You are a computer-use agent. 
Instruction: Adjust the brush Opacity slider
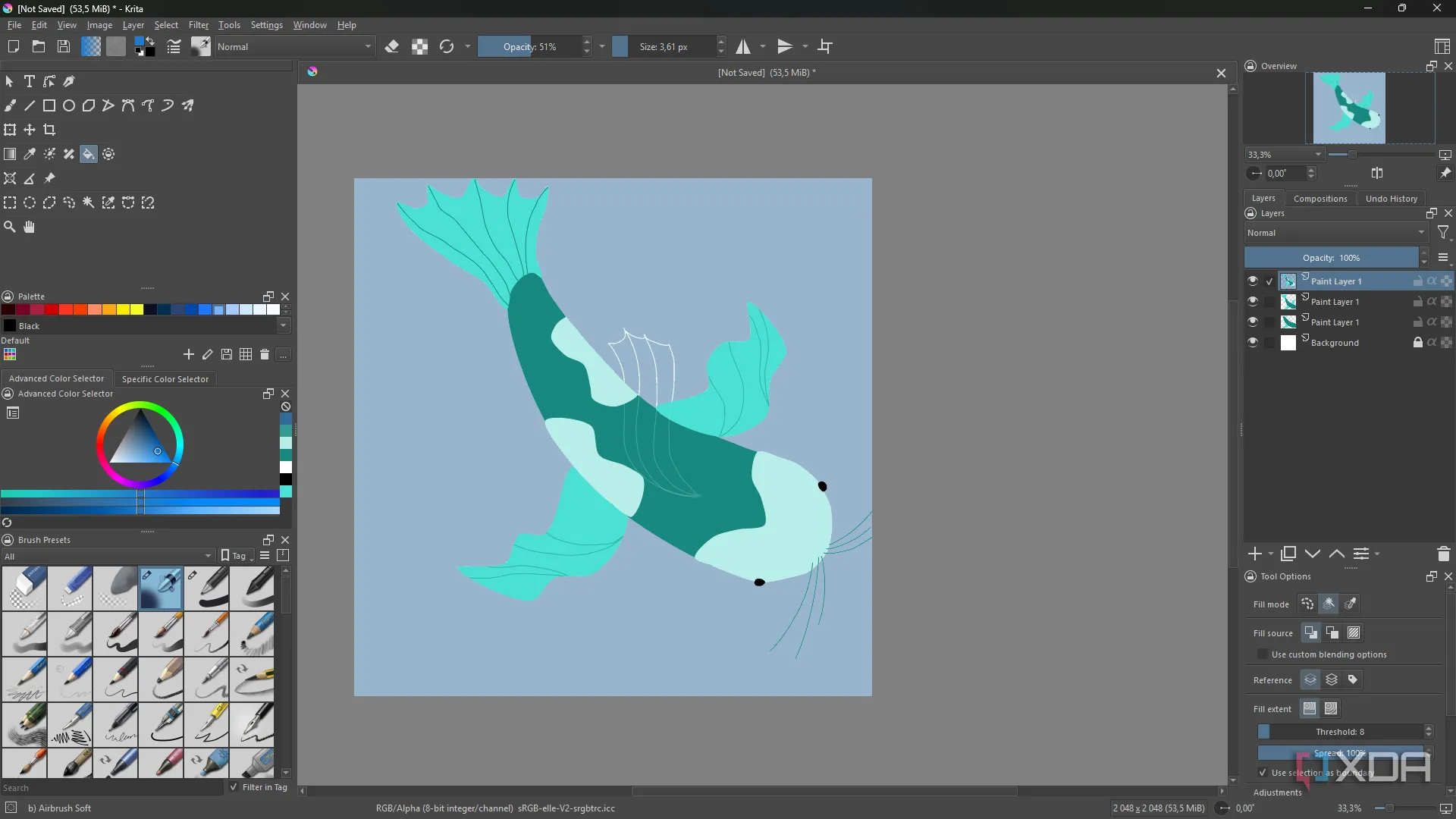531,46
